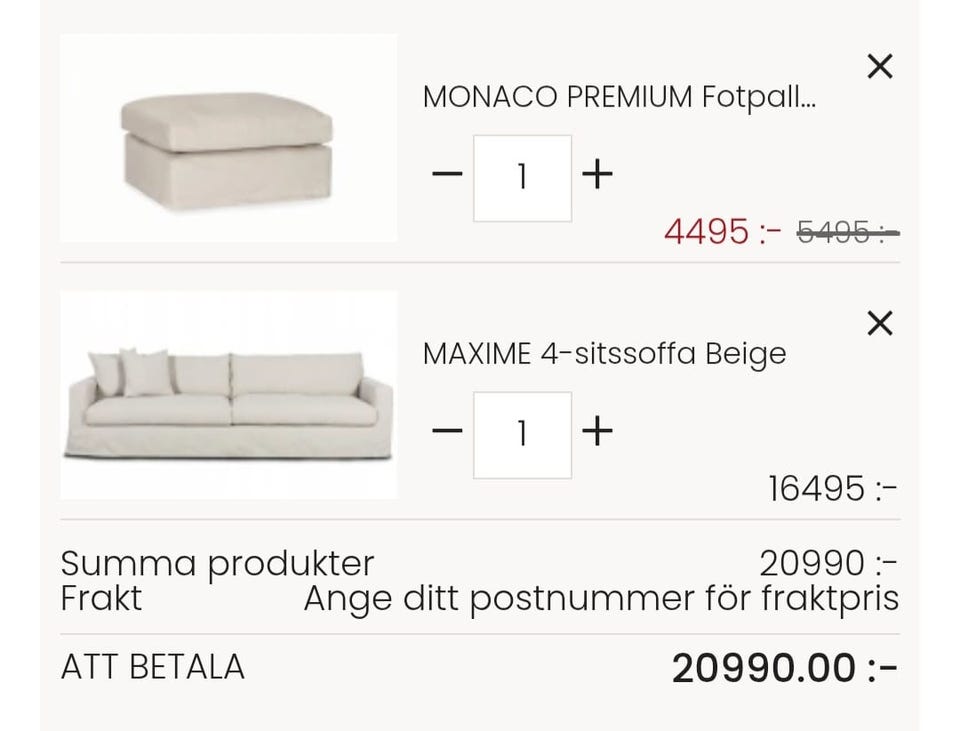Remove MAXIME 4-sitssoffa Beige from cart
This screenshot has height=731, width=960.
879,323
